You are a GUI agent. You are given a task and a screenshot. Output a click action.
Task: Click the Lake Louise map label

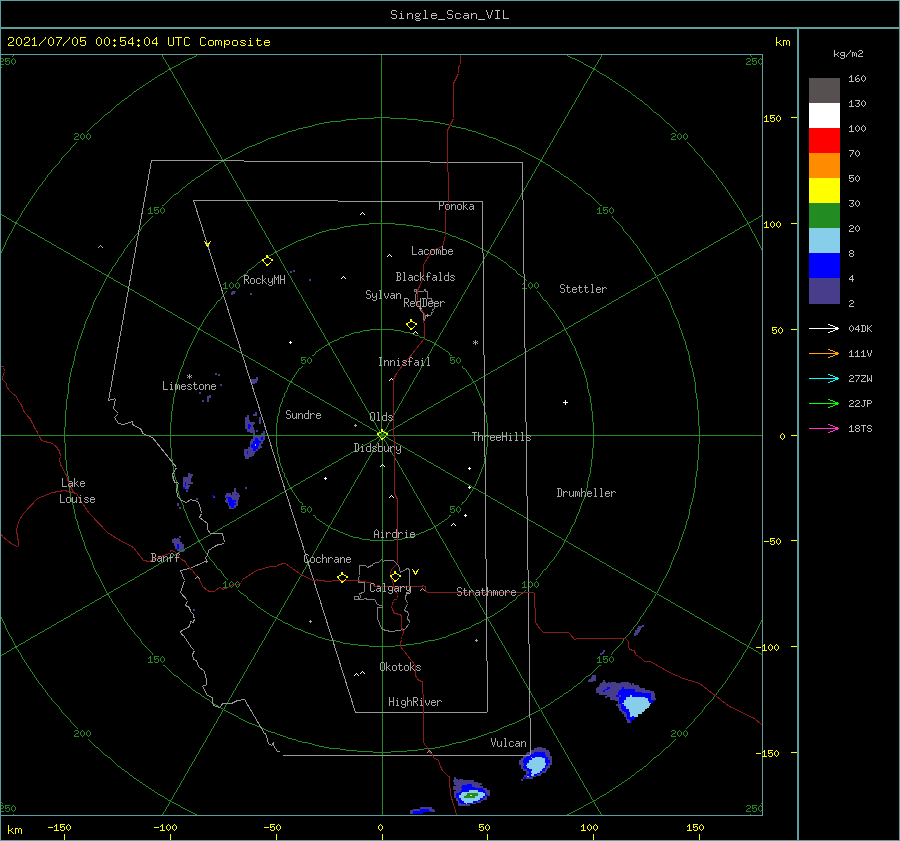coord(77,491)
